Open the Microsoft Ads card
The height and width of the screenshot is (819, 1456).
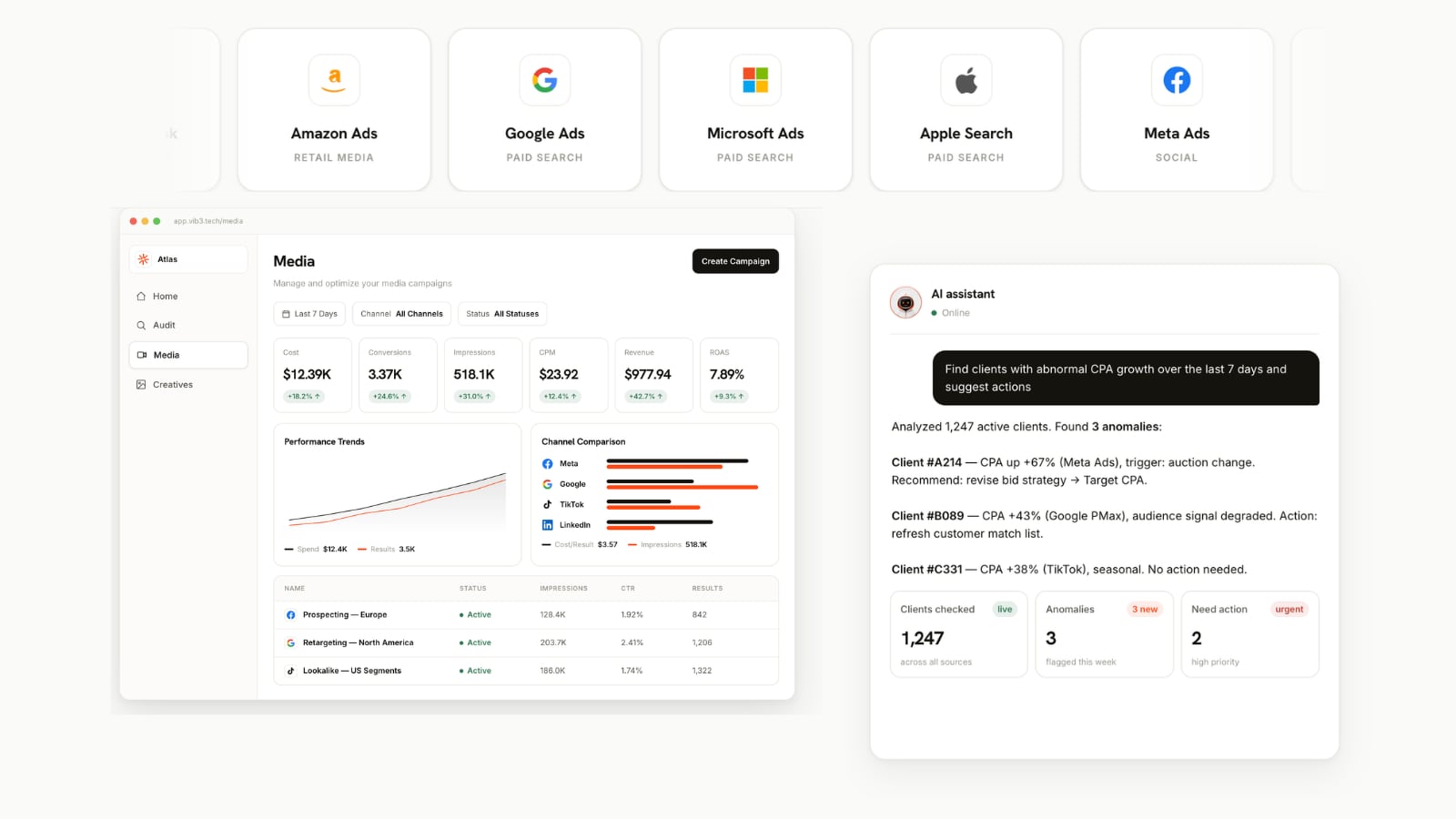(x=755, y=110)
